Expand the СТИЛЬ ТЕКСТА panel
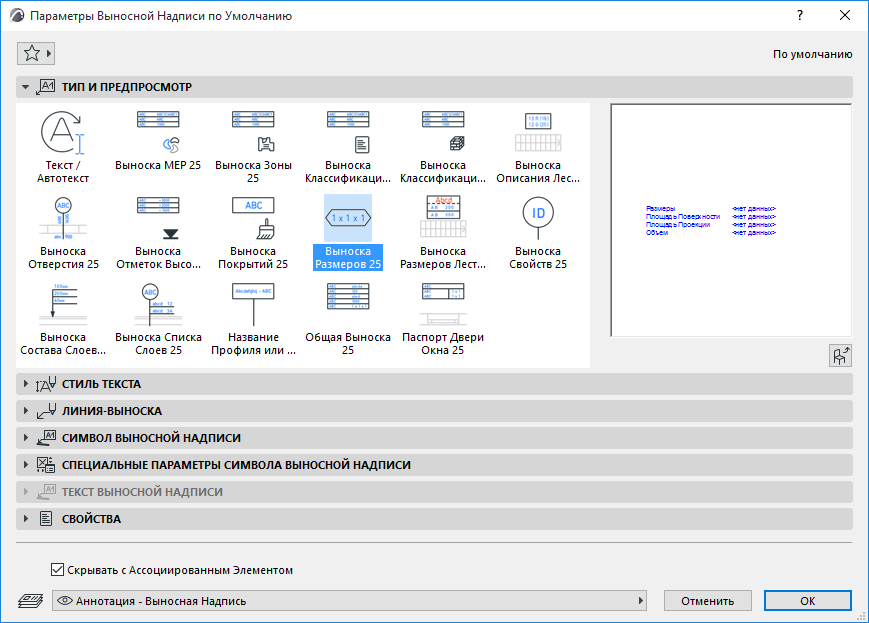Screen dimensions: 869x623 click(434, 384)
